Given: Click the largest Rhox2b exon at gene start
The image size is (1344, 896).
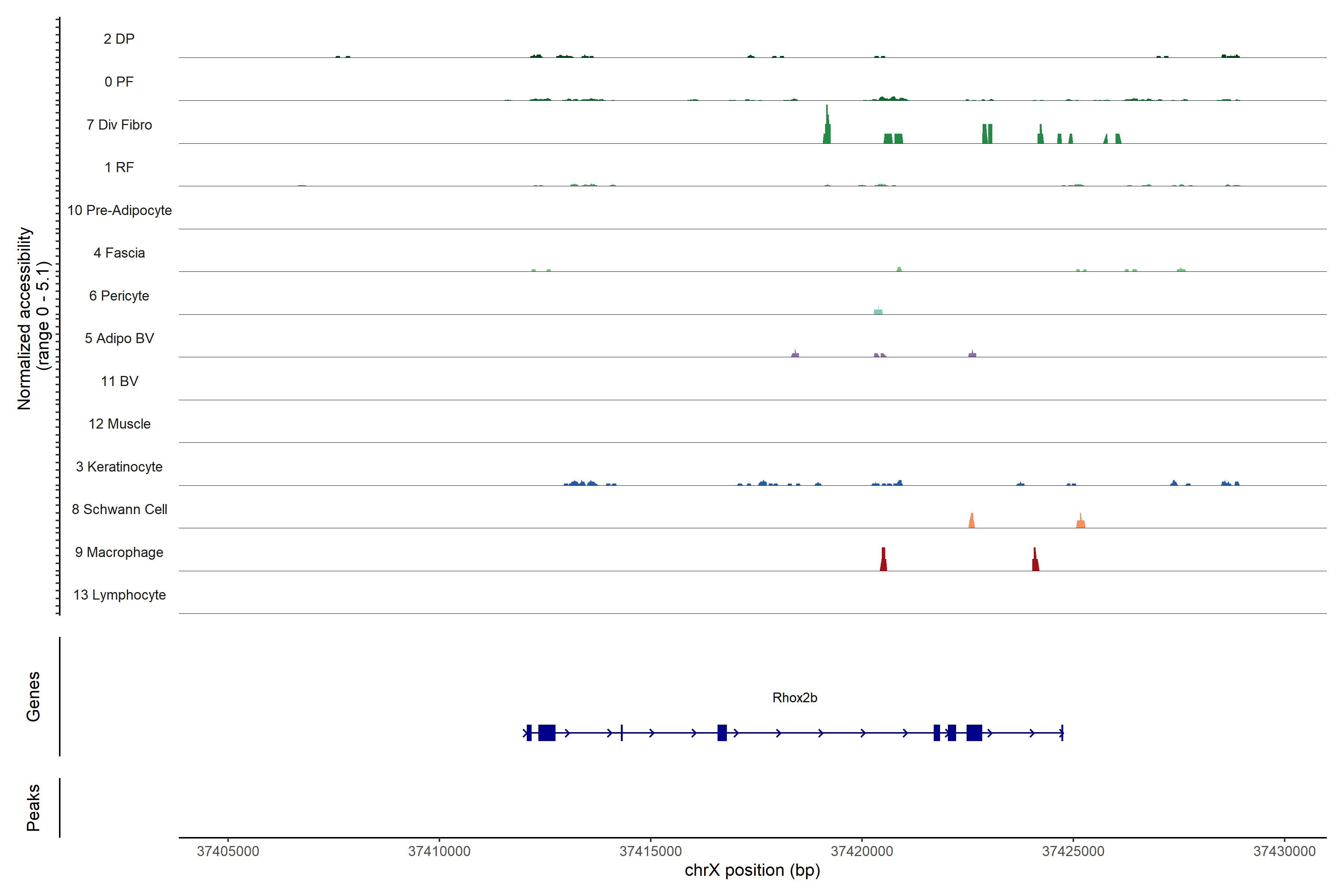Looking at the screenshot, I should coord(547,732).
